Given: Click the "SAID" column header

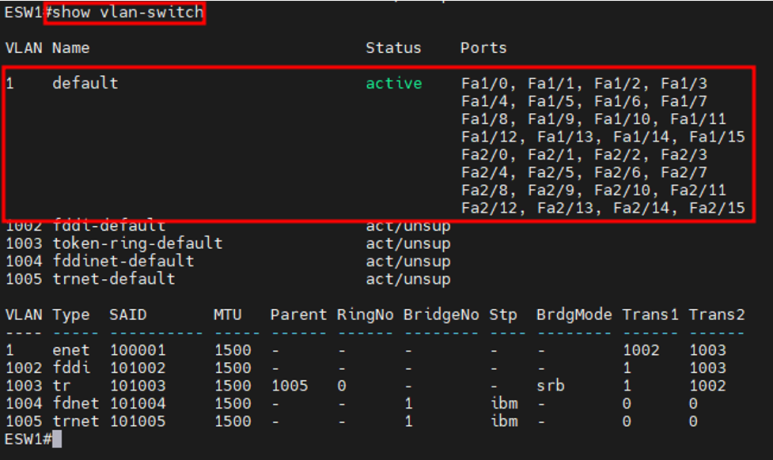Looking at the screenshot, I should (128, 315).
